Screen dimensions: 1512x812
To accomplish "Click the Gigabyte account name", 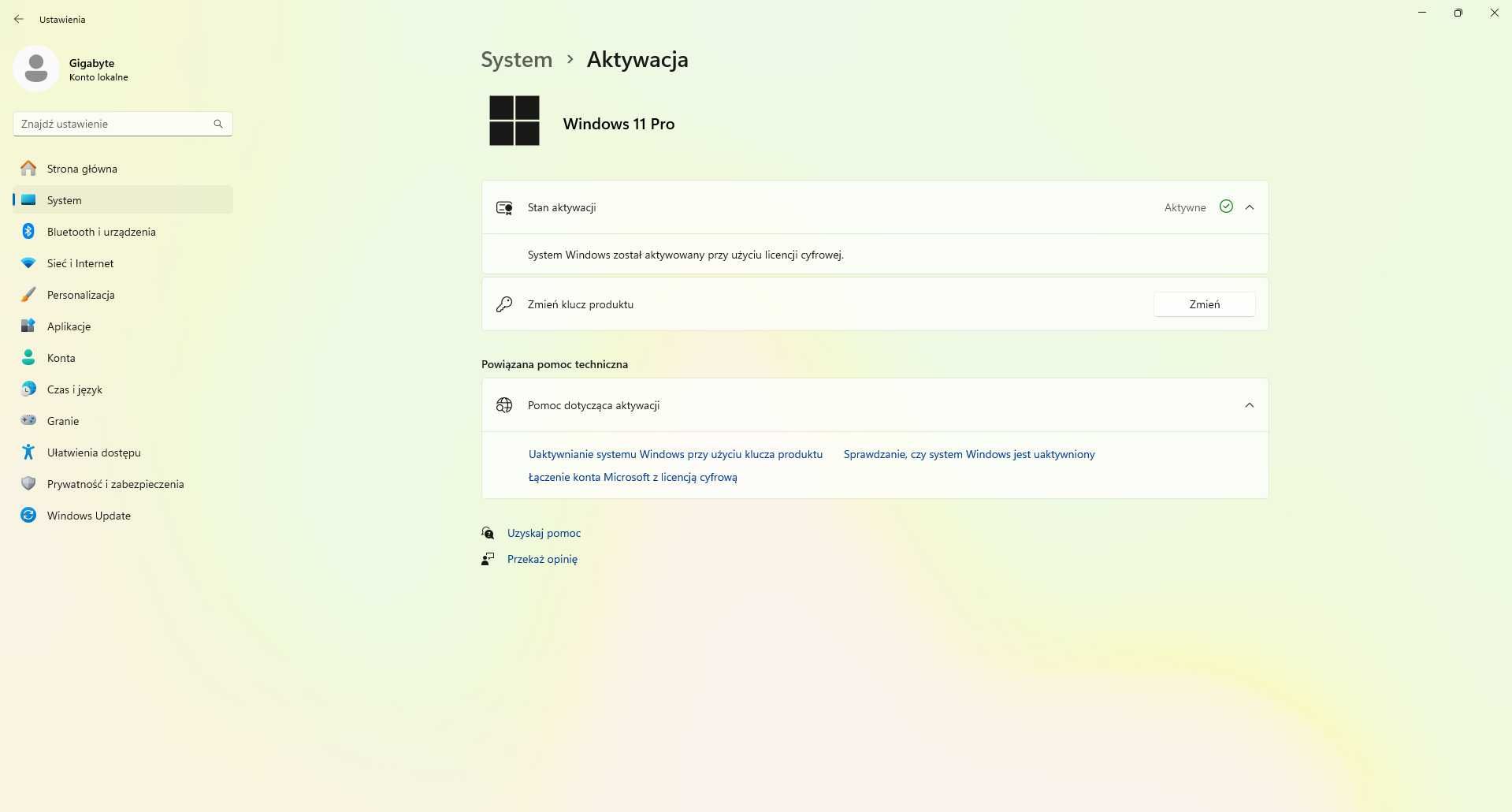I will [x=91, y=63].
